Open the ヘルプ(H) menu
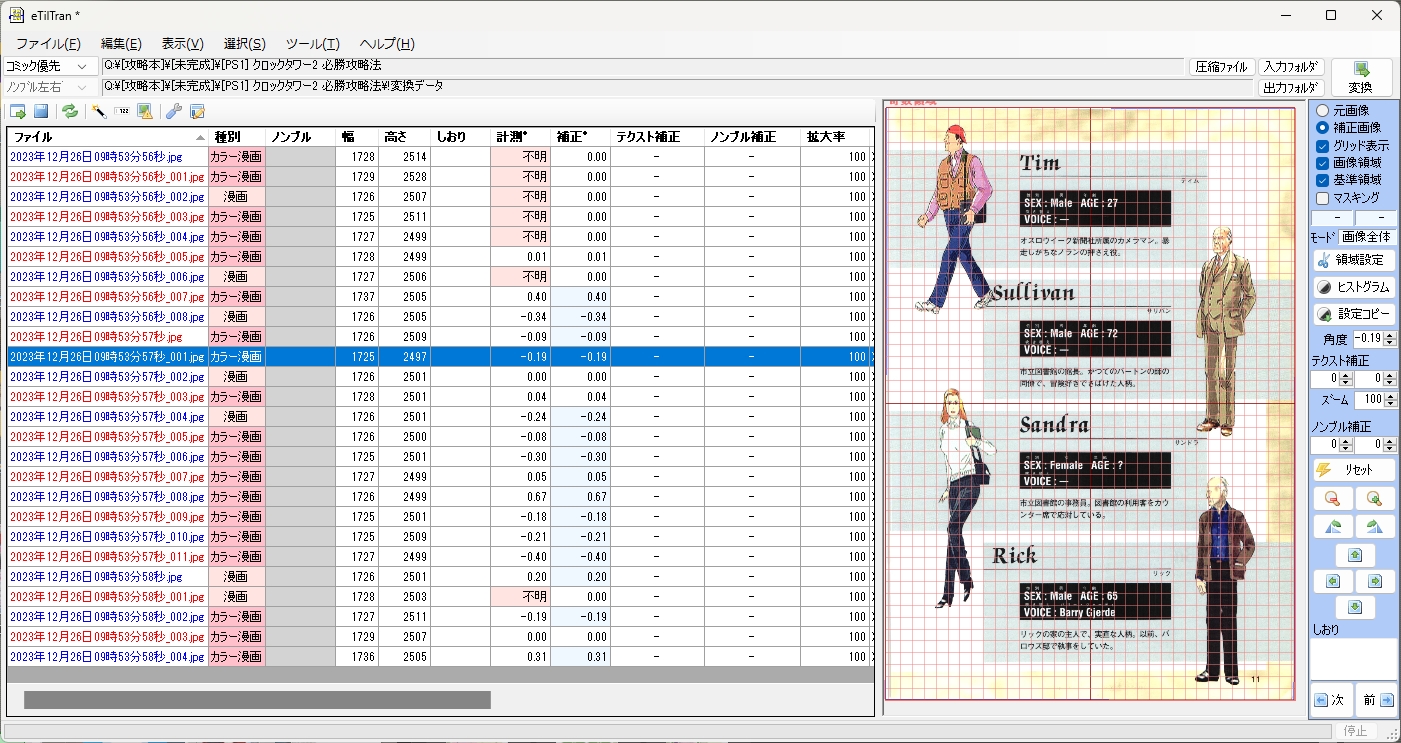1401x743 pixels. (387, 44)
